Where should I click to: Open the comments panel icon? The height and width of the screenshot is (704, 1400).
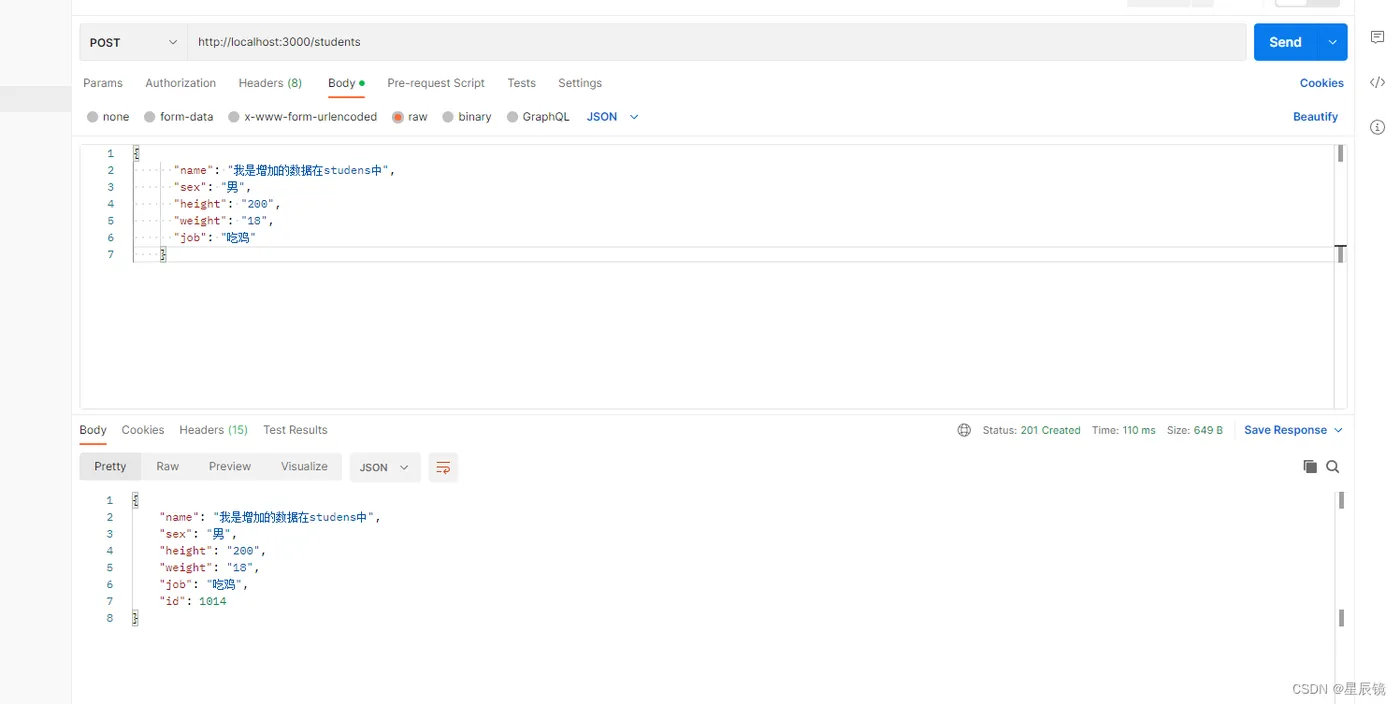(x=1377, y=37)
